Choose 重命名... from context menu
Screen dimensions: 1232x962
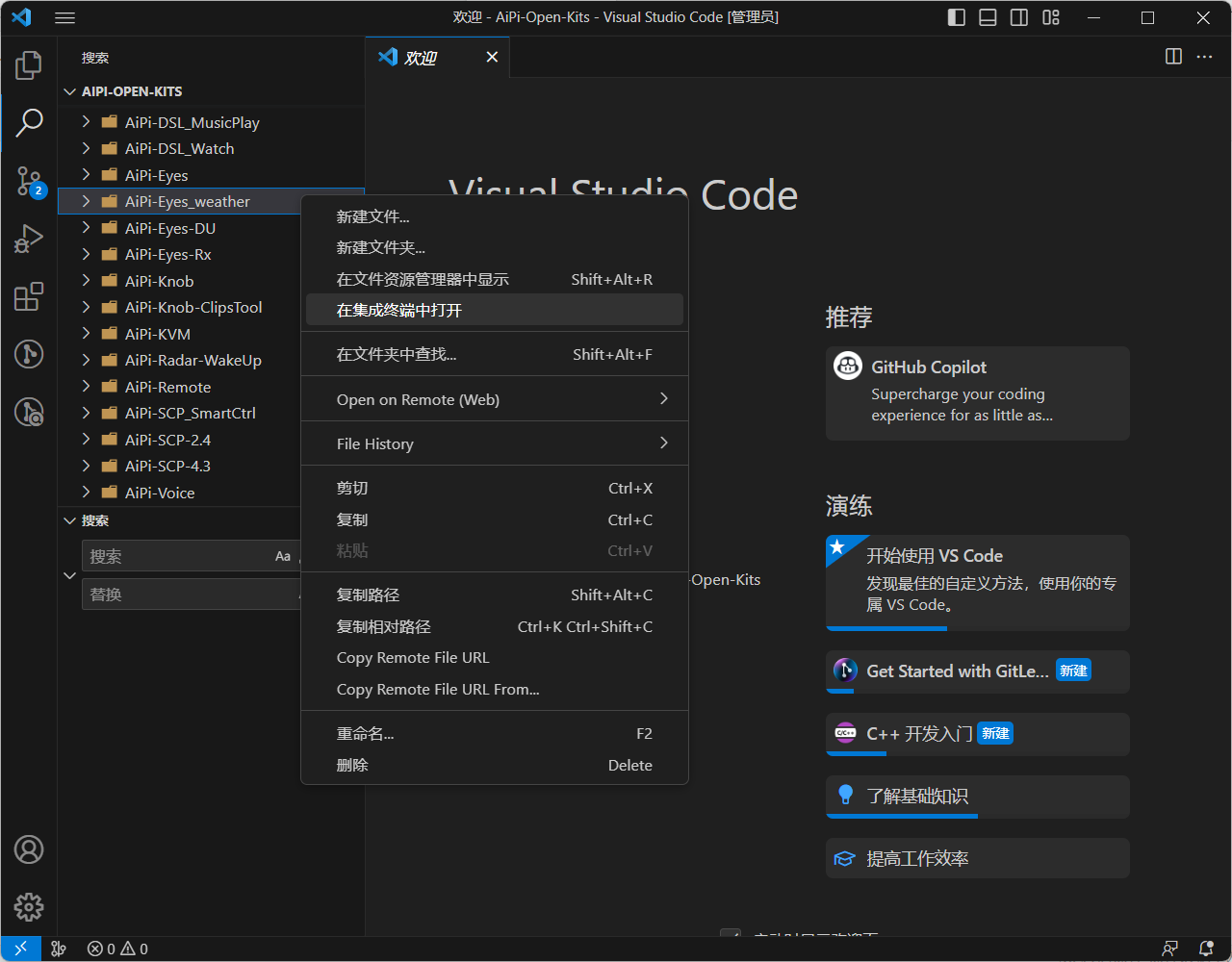[x=495, y=733]
